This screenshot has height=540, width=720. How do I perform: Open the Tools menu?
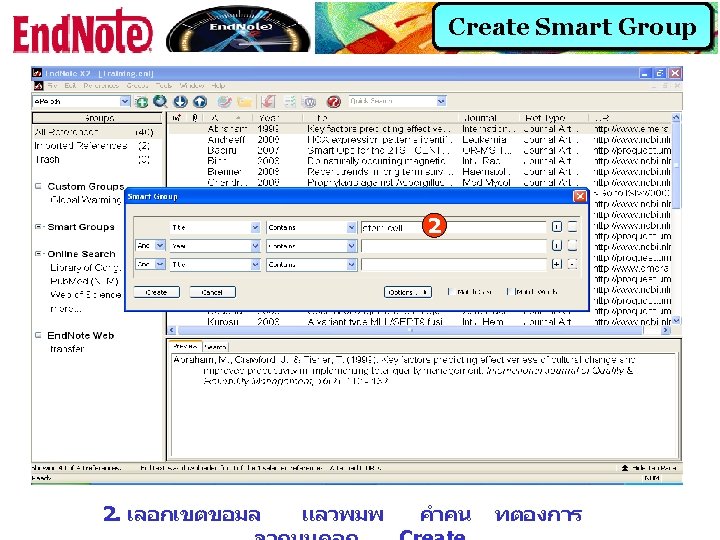[x=164, y=86]
